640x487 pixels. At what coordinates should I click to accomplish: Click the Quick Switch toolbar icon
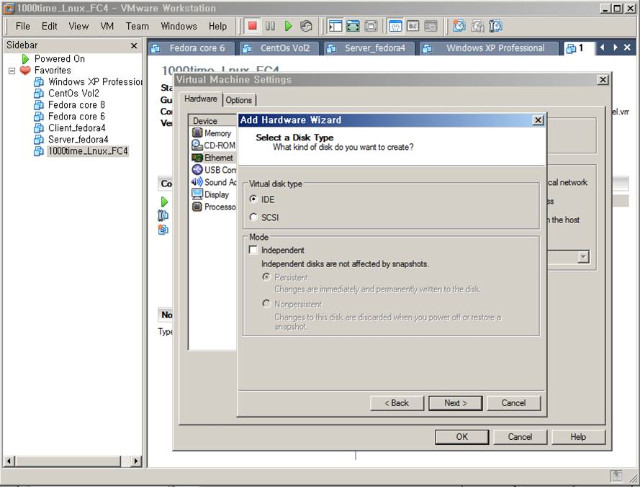pos(371,26)
